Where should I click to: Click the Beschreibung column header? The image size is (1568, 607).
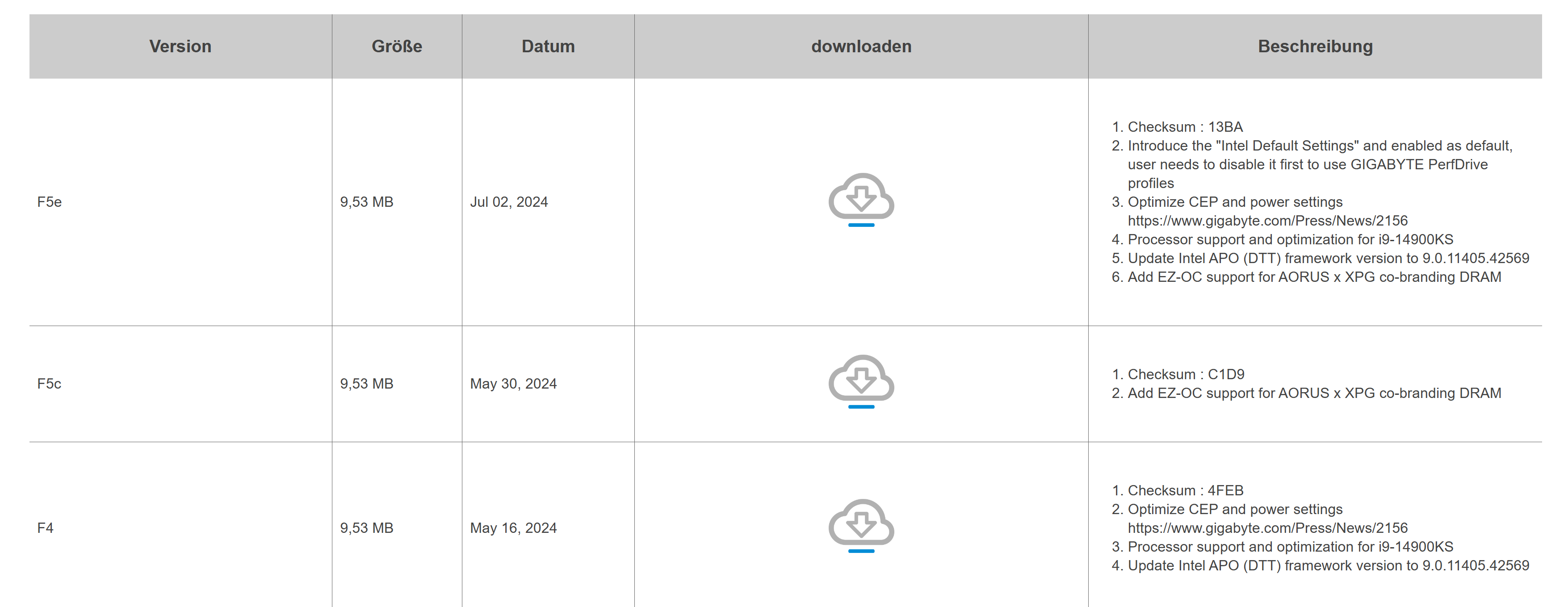pyautogui.click(x=1315, y=46)
